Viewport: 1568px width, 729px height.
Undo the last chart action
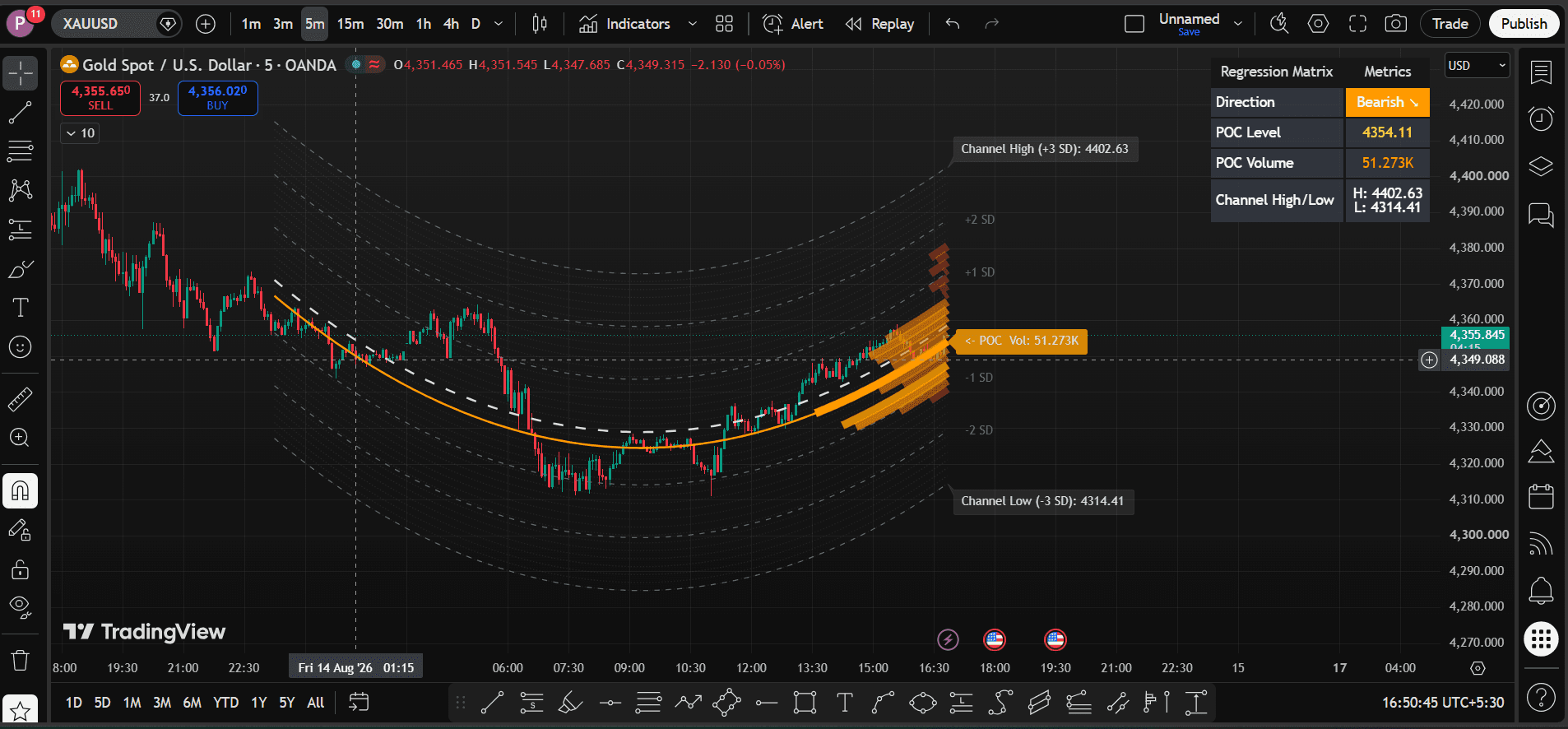click(953, 24)
